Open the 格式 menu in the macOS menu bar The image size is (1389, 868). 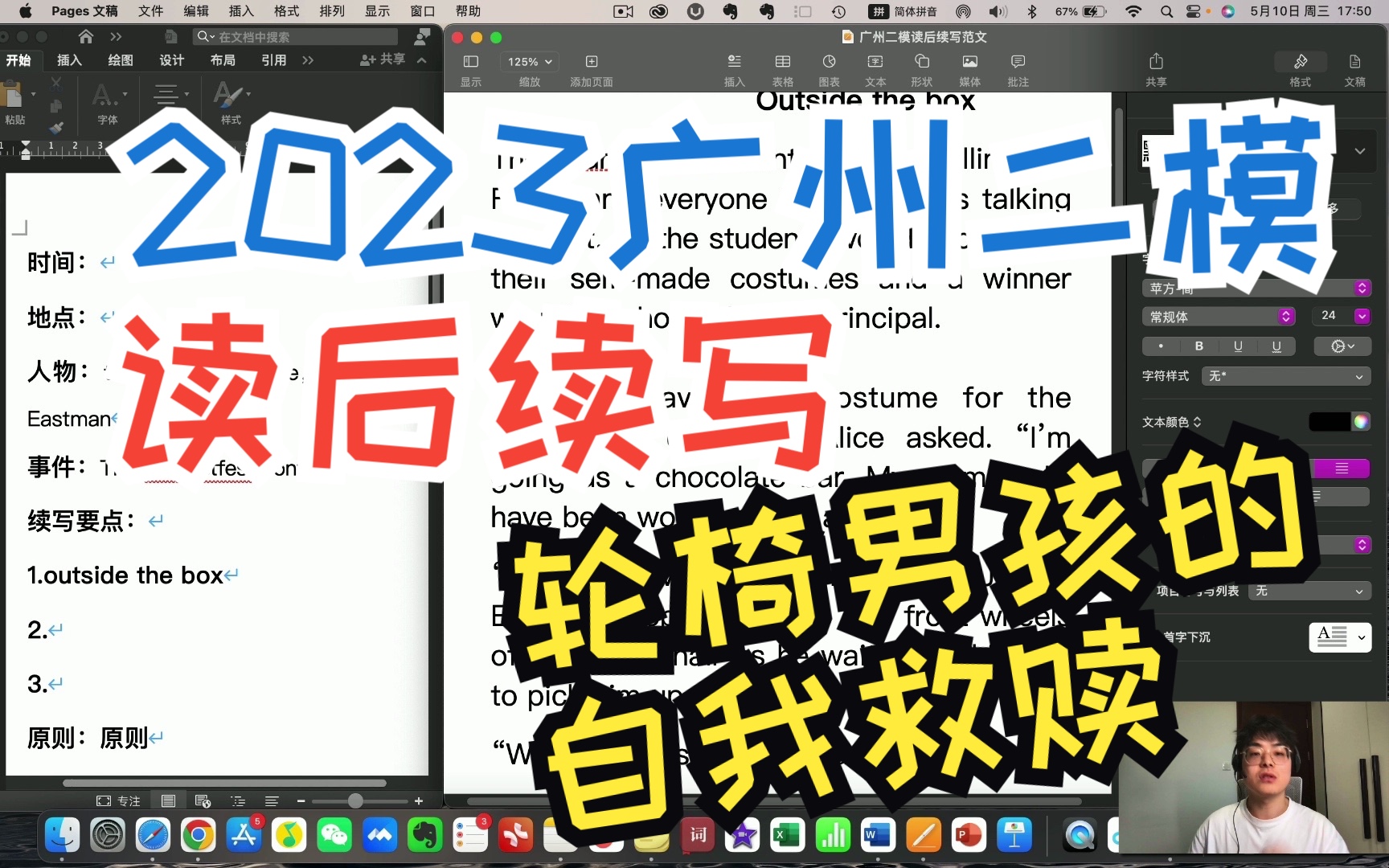[x=287, y=11]
